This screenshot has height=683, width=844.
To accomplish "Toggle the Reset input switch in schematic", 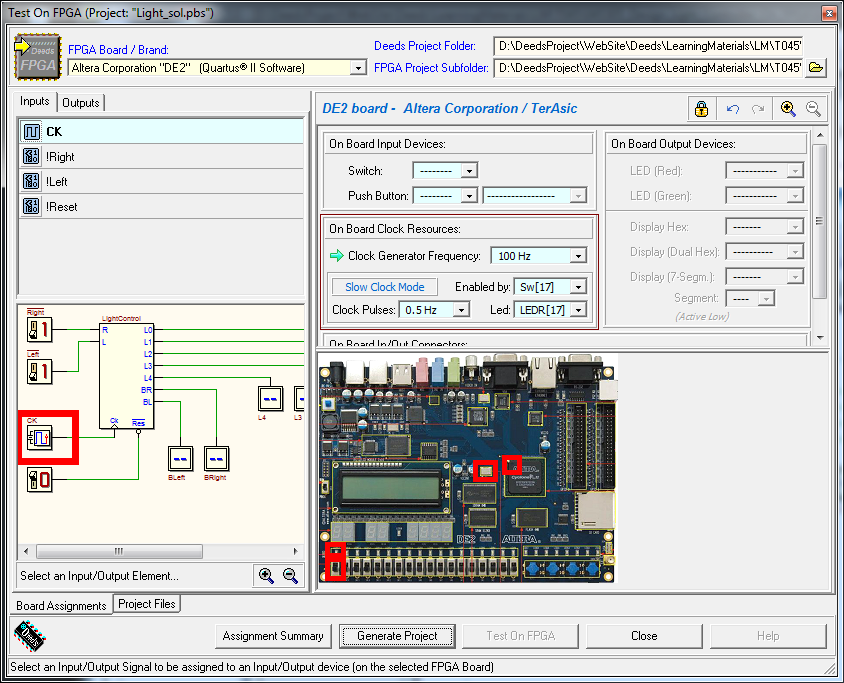I will point(40,480).
